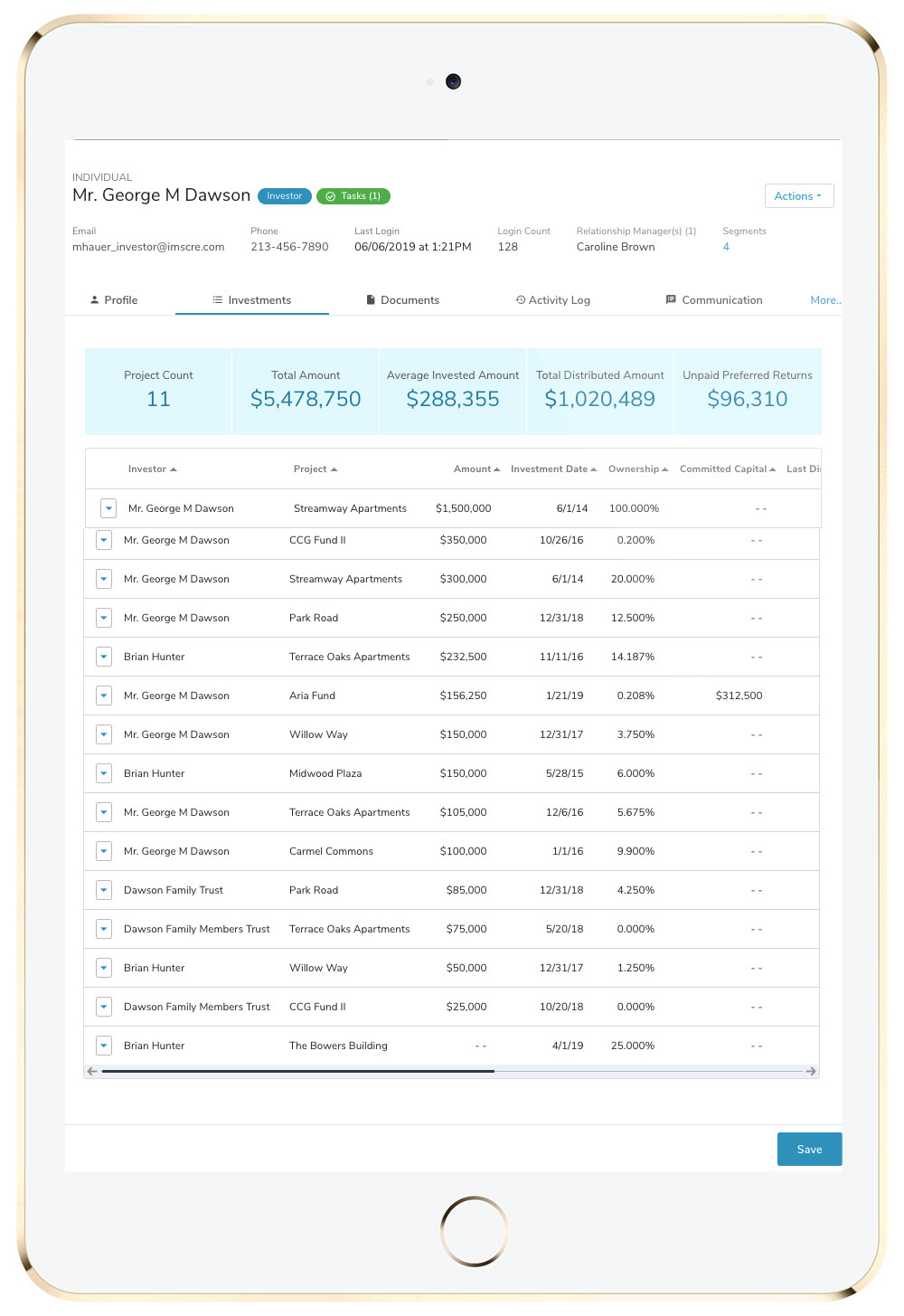
Task: Click the left arrow of horizontal scrollbar
Action: click(91, 1071)
